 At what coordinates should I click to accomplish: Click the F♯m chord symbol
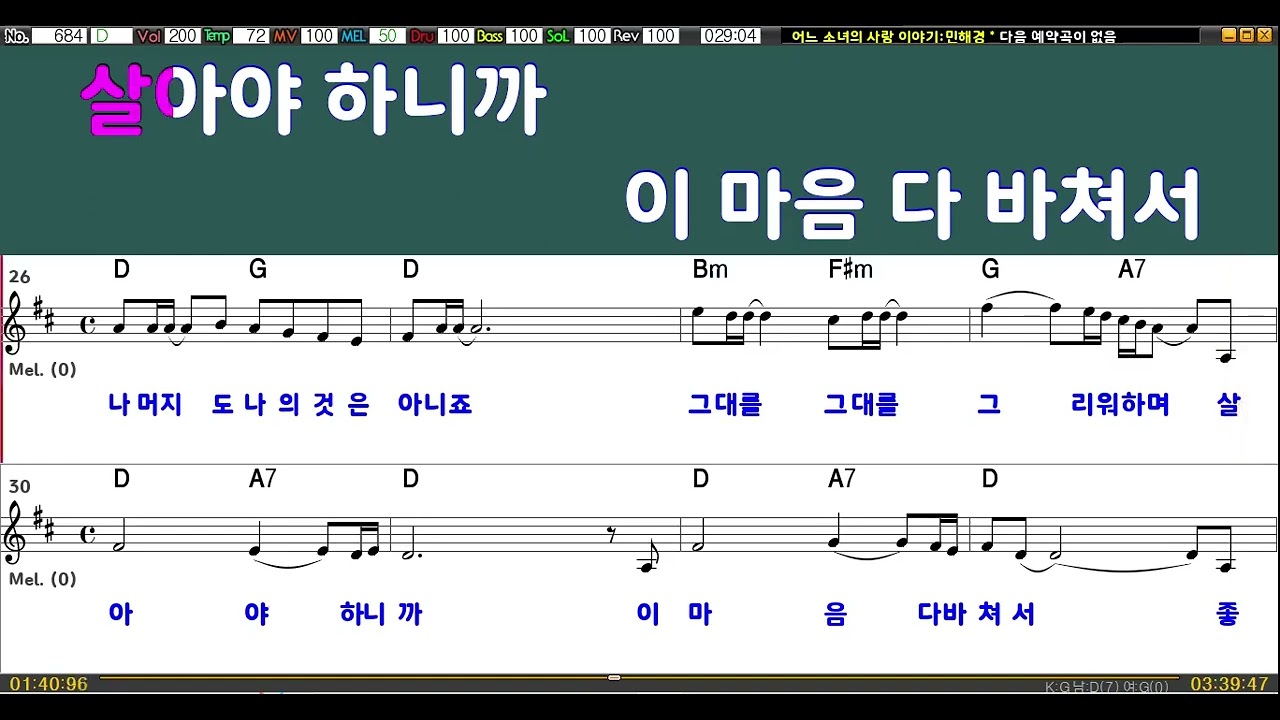pos(851,269)
